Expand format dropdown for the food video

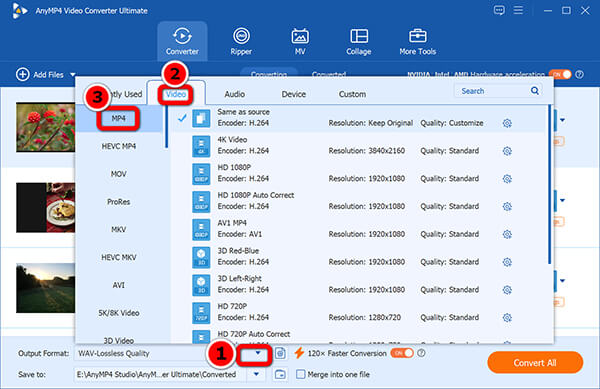click(x=562, y=200)
